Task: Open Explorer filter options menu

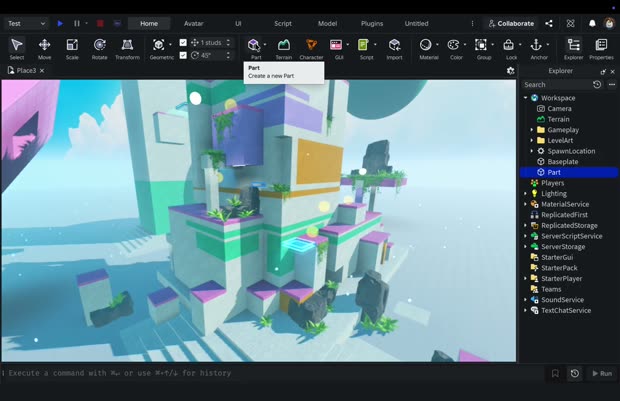Action: click(612, 84)
